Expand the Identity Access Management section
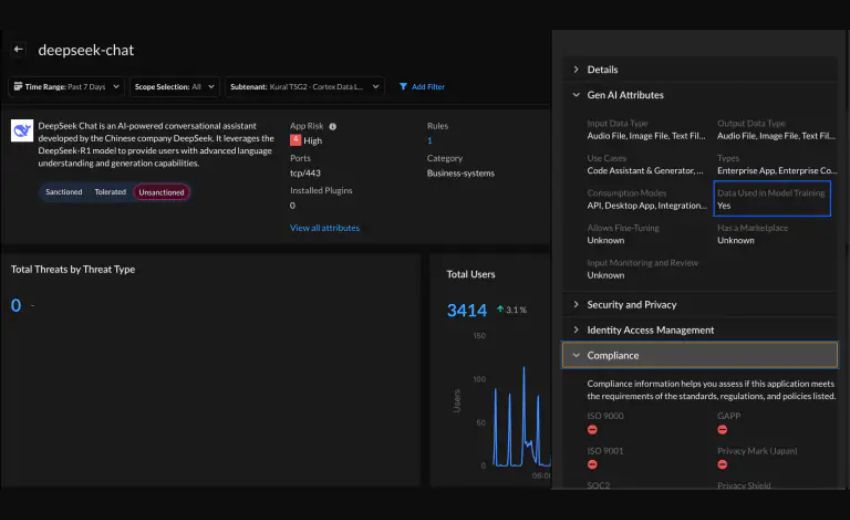850x520 pixels. [700, 330]
